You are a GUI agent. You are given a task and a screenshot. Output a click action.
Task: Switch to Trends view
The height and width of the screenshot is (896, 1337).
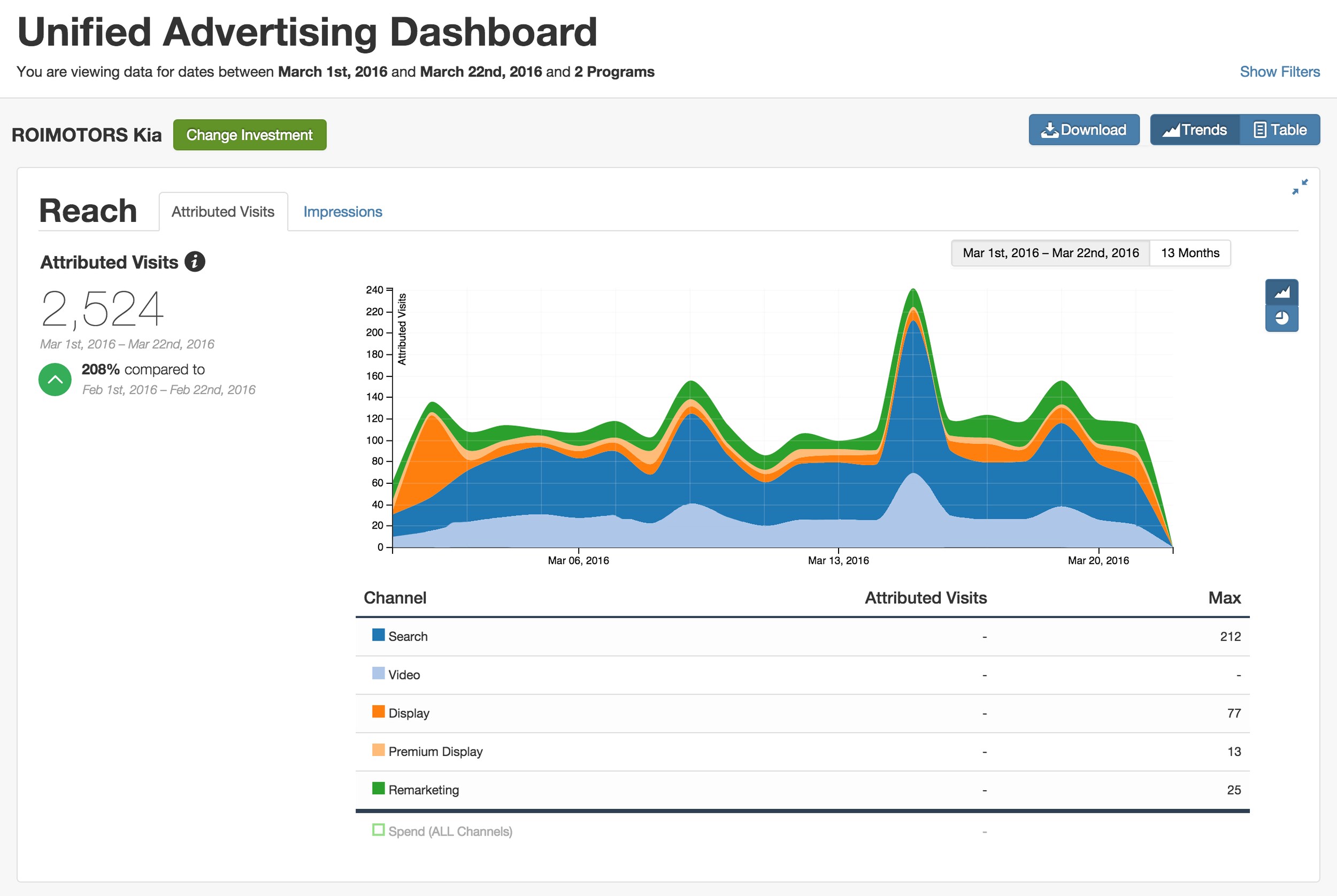1194,130
